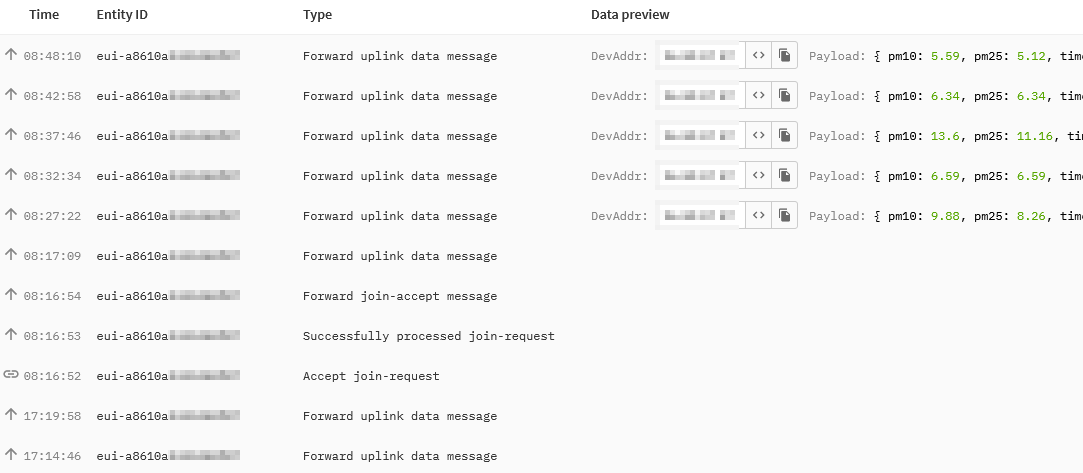Copy DevAddr of 08:37:46 event
Viewport: 1083px width, 473px height.
[x=785, y=135]
